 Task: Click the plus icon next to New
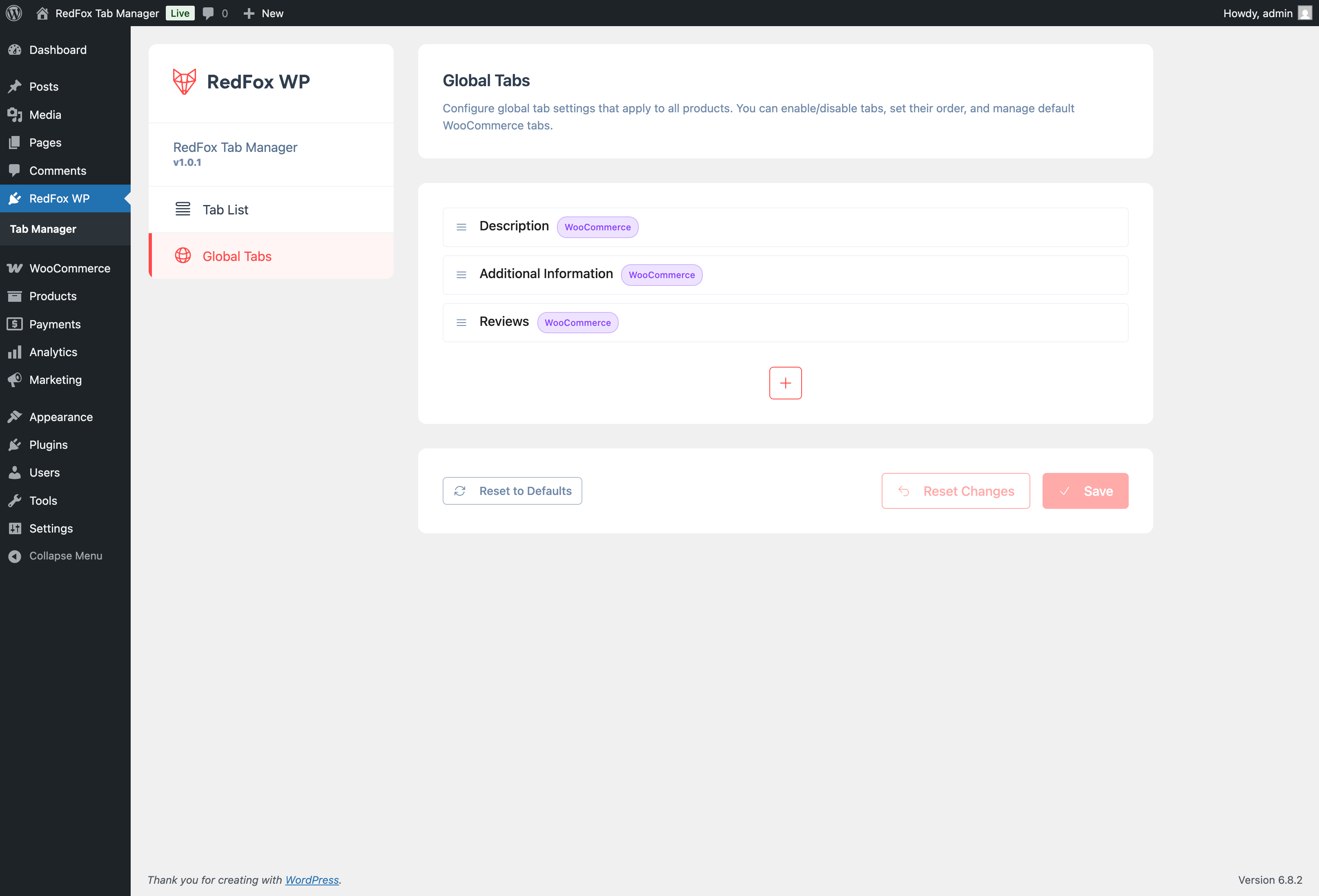[x=249, y=13]
